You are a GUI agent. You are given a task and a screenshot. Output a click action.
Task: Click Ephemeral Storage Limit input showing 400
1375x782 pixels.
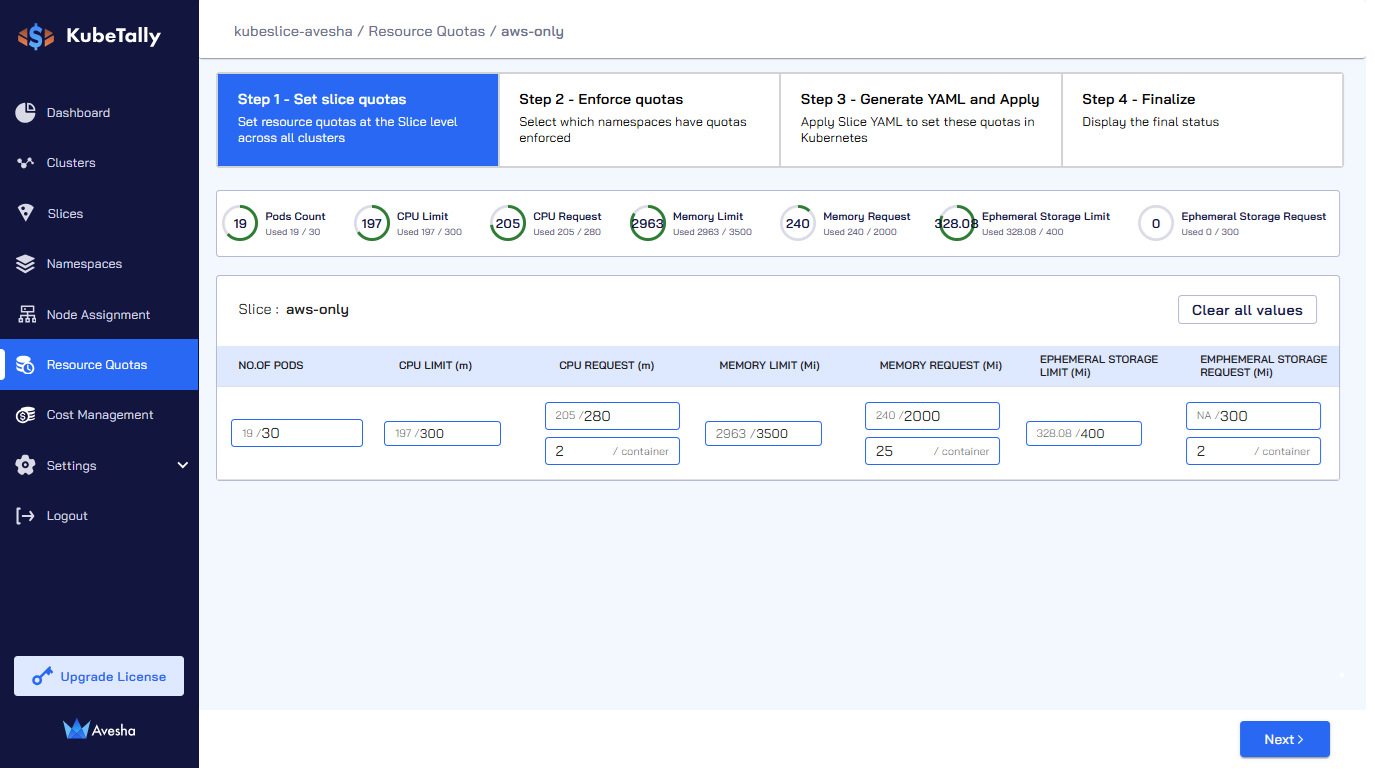(1084, 433)
